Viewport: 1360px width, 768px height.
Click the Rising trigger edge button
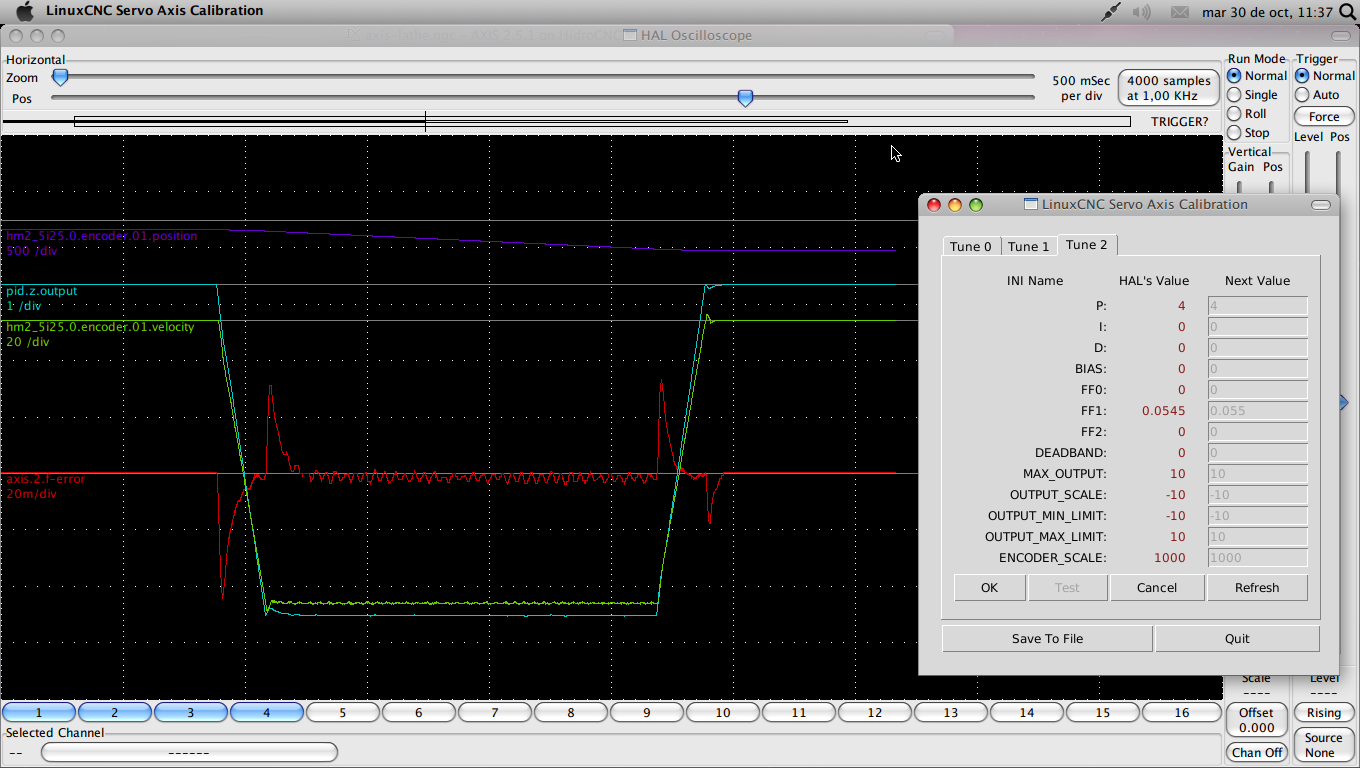click(x=1324, y=713)
